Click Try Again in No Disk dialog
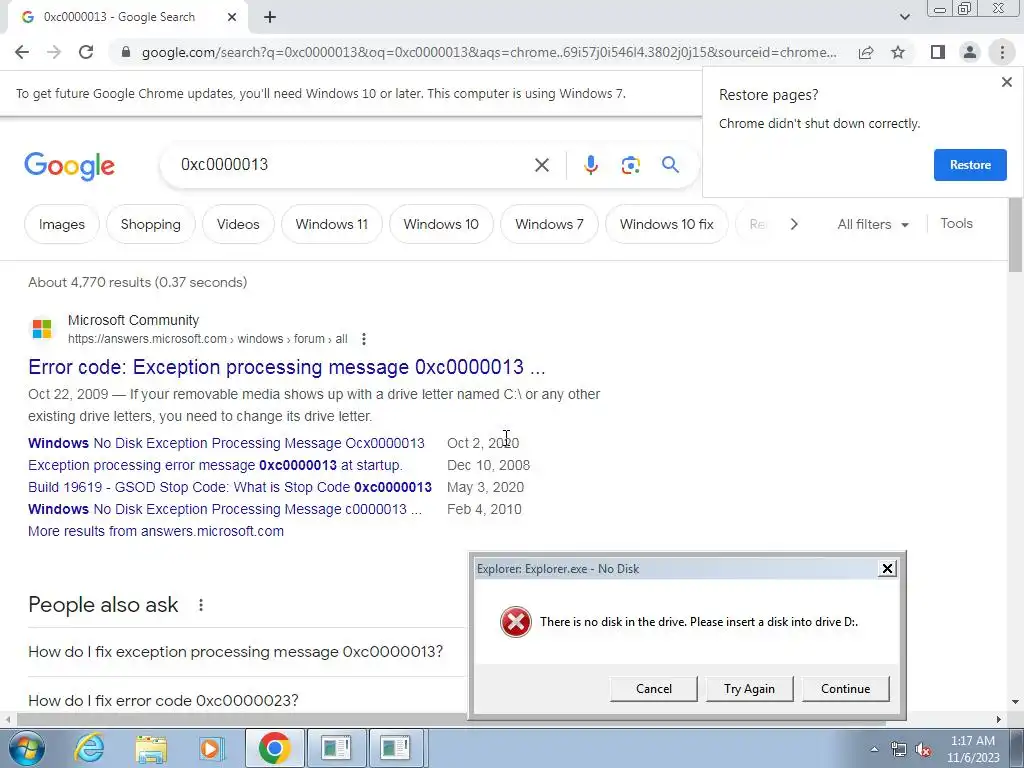The image size is (1024, 768). (749, 689)
